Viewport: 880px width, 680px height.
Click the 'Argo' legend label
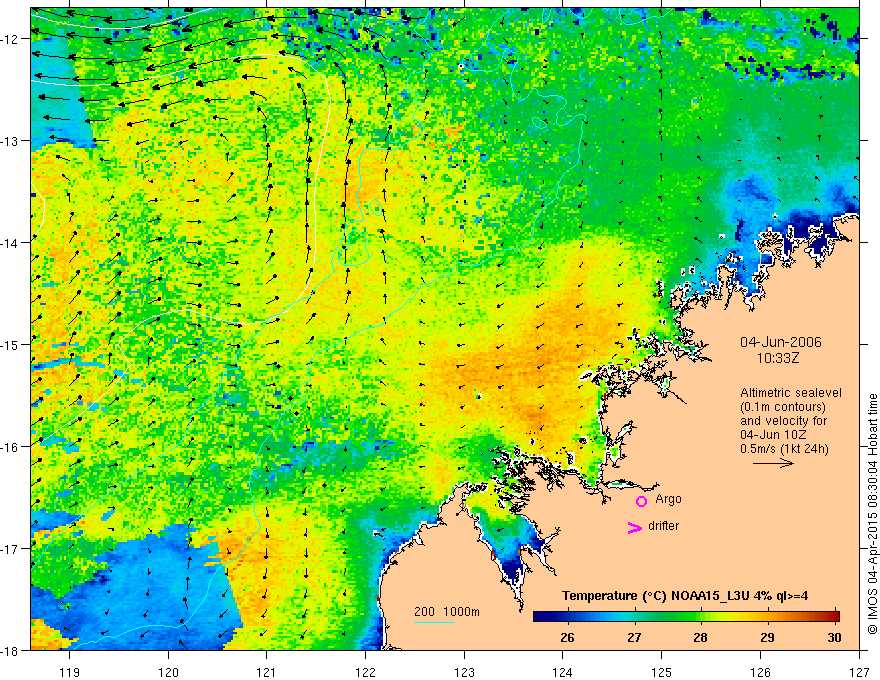[668, 499]
